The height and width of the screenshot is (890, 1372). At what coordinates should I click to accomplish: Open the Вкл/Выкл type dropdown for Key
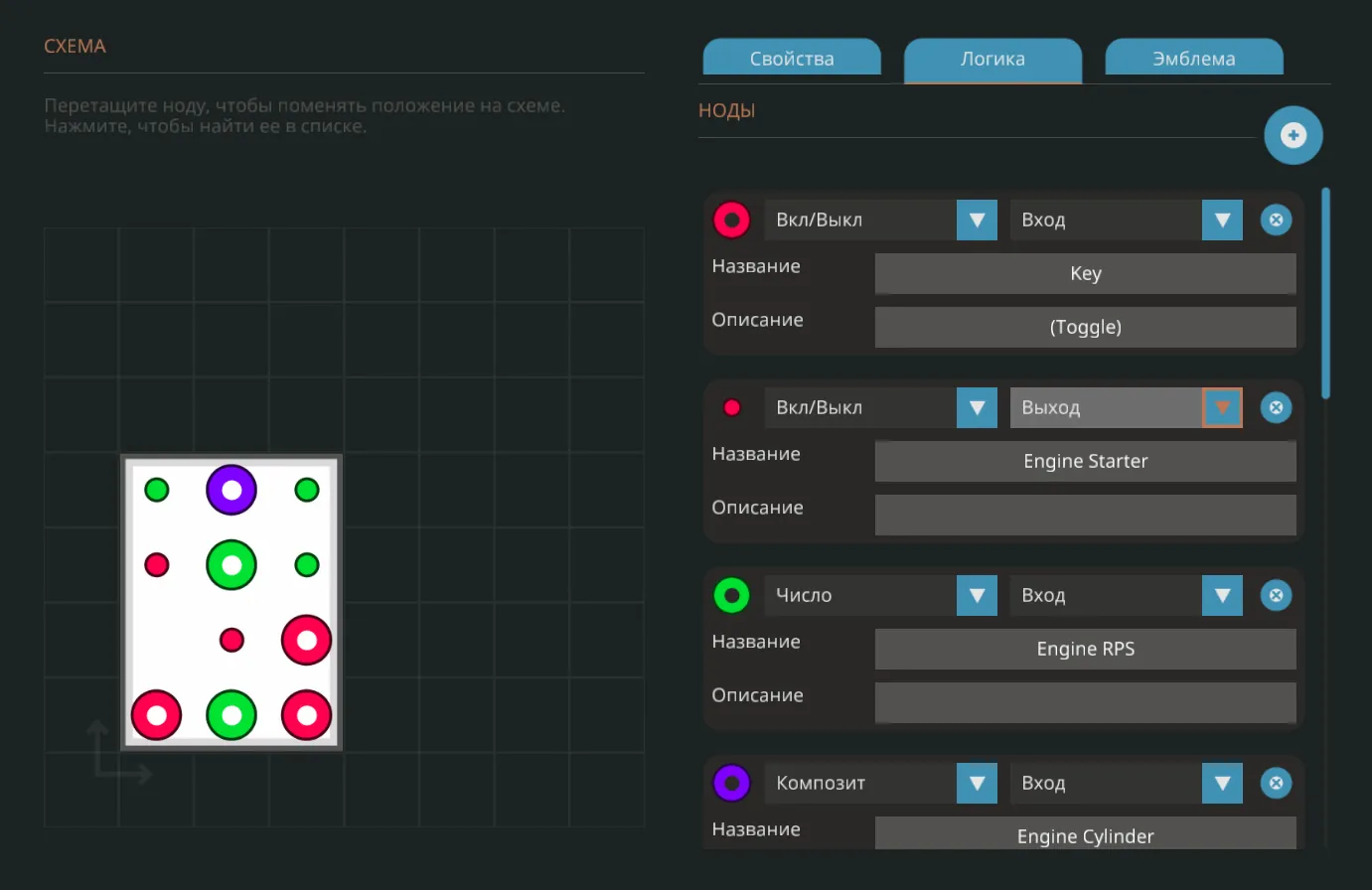(977, 220)
